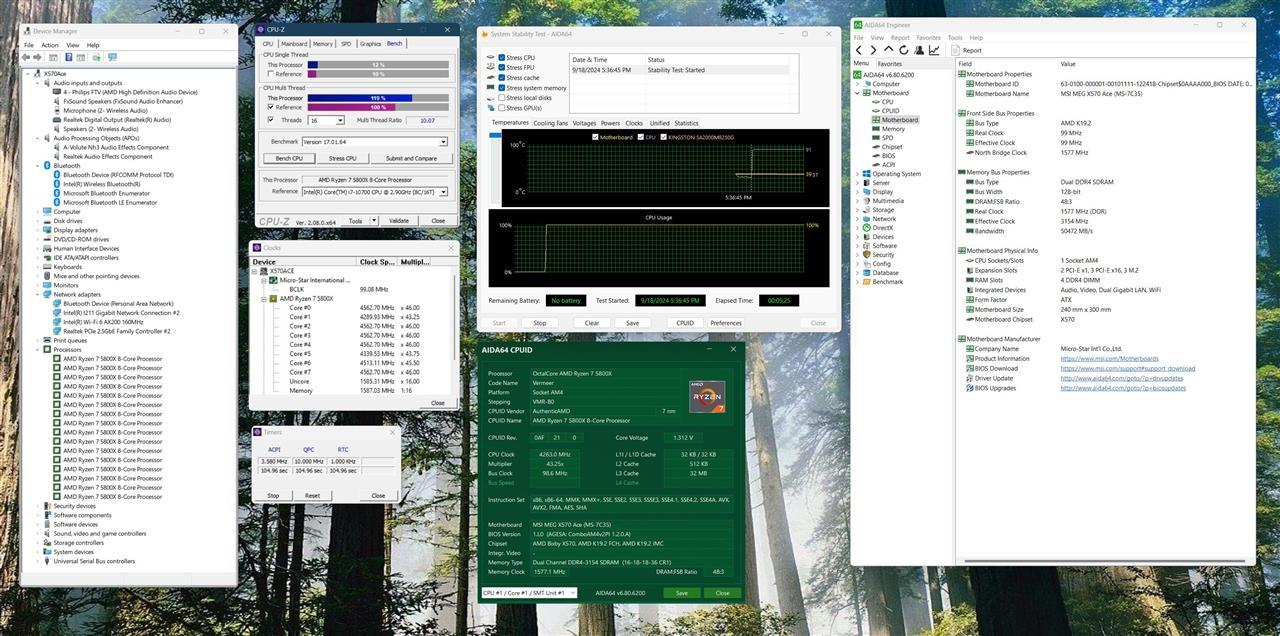Click DirectX icon in AIDA64 tree
Screen dimensions: 1280x636
pyautogui.click(x=867, y=228)
